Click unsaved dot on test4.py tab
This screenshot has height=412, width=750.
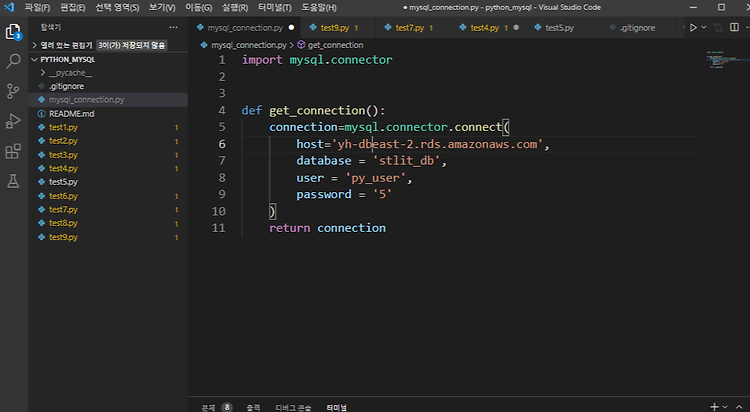[x=516, y=28]
